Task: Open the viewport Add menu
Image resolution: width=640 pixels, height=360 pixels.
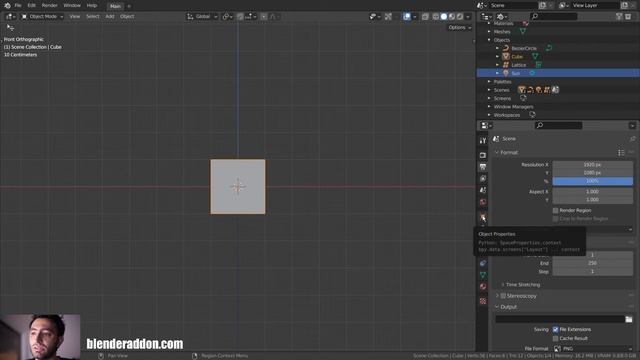Action: (x=110, y=16)
